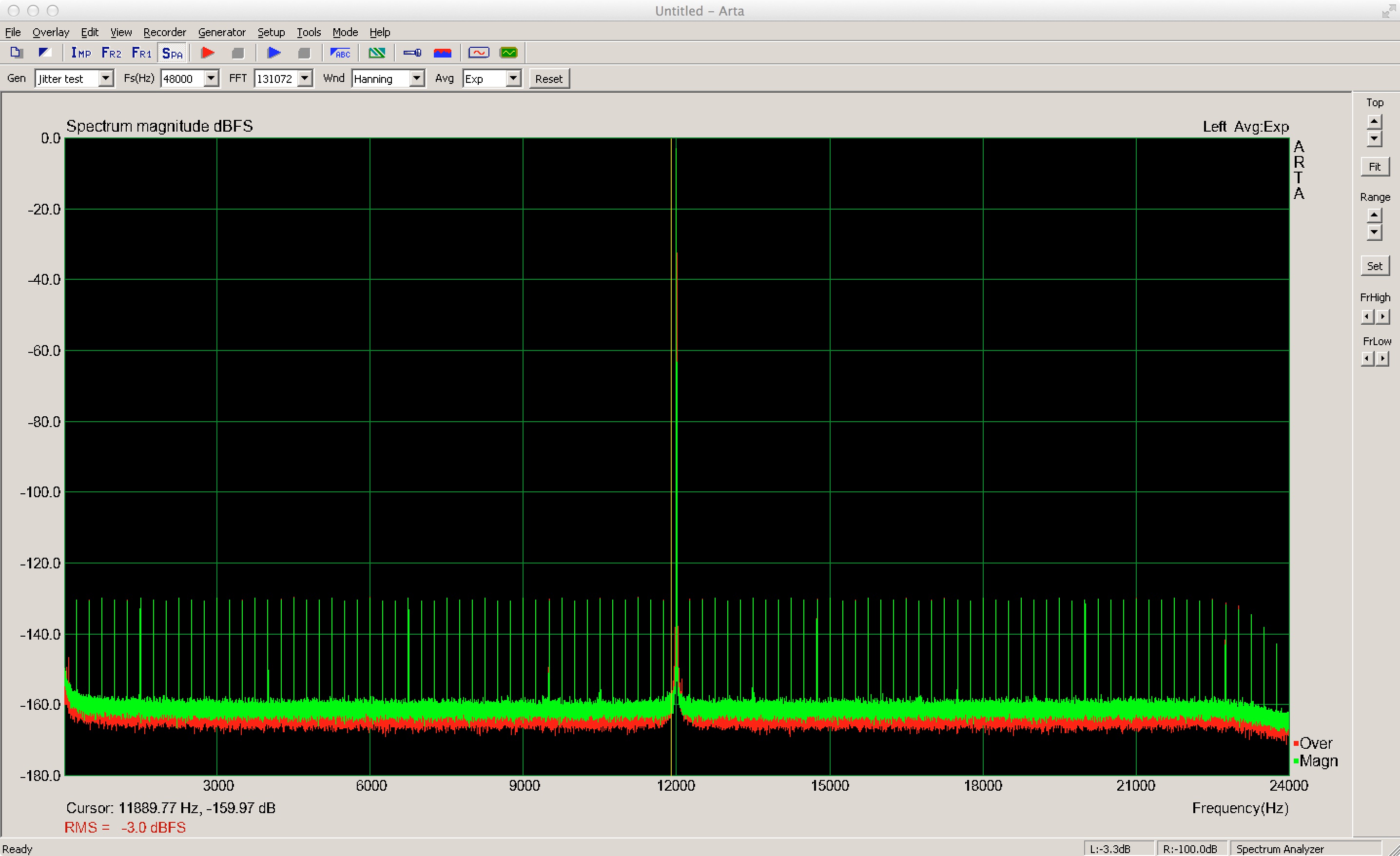Click the New file toolbar icon
The image size is (1400, 856).
click(x=16, y=53)
